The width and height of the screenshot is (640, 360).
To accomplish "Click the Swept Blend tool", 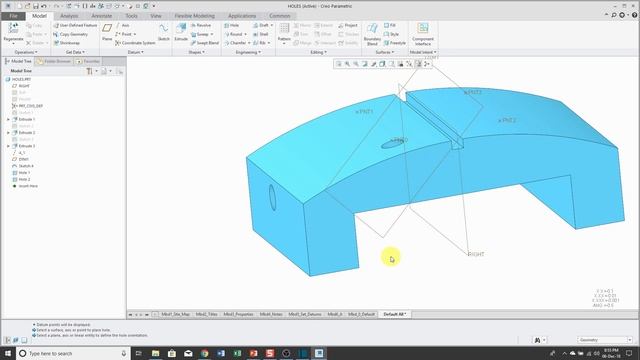I will pyautogui.click(x=205, y=43).
